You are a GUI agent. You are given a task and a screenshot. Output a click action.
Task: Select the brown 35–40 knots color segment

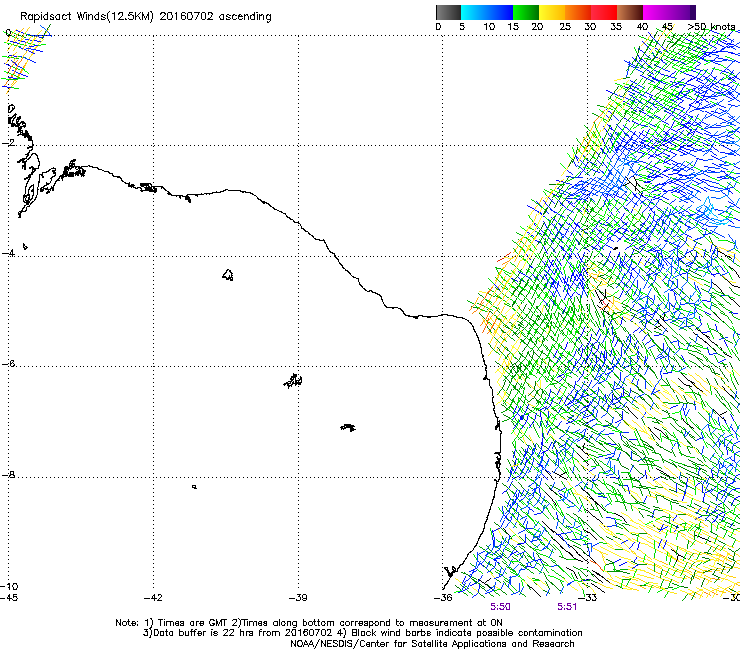(x=630, y=12)
